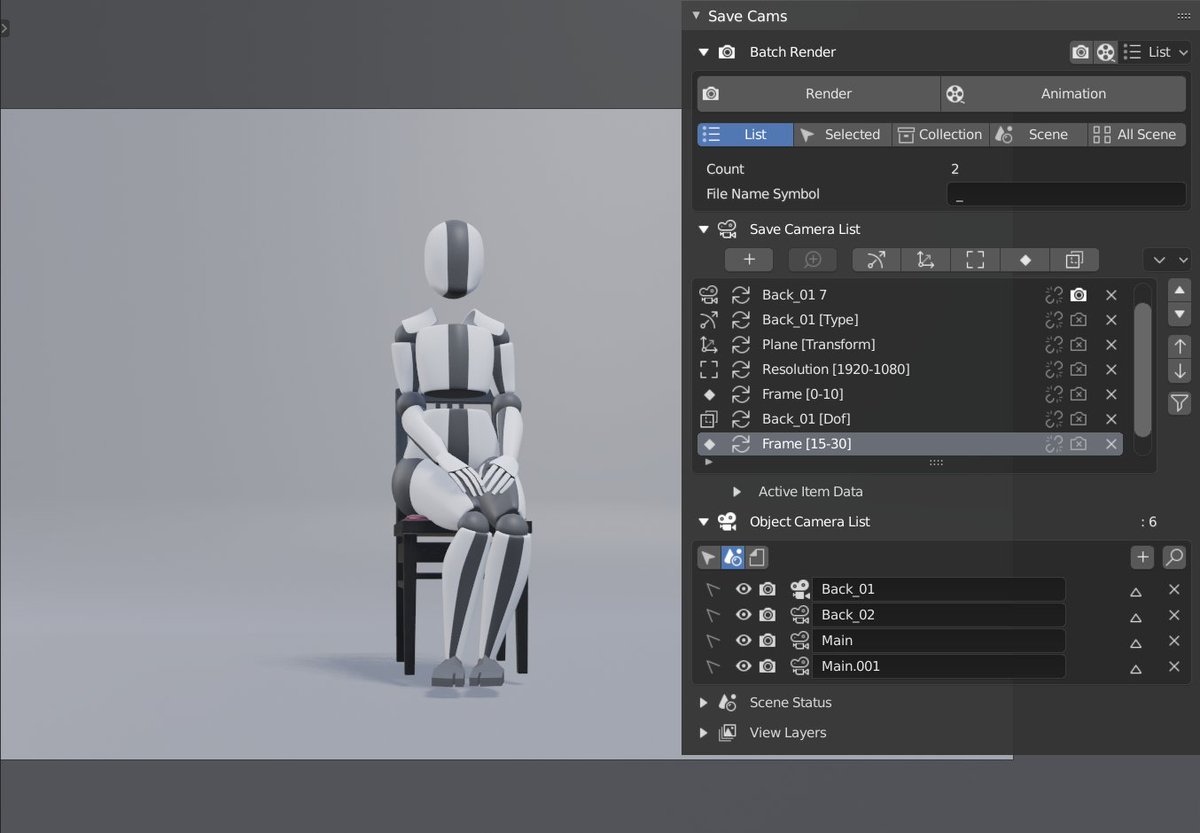The width and height of the screenshot is (1200, 833).
Task: Toggle still camera mode in Batch Render header
Action: pos(1081,52)
